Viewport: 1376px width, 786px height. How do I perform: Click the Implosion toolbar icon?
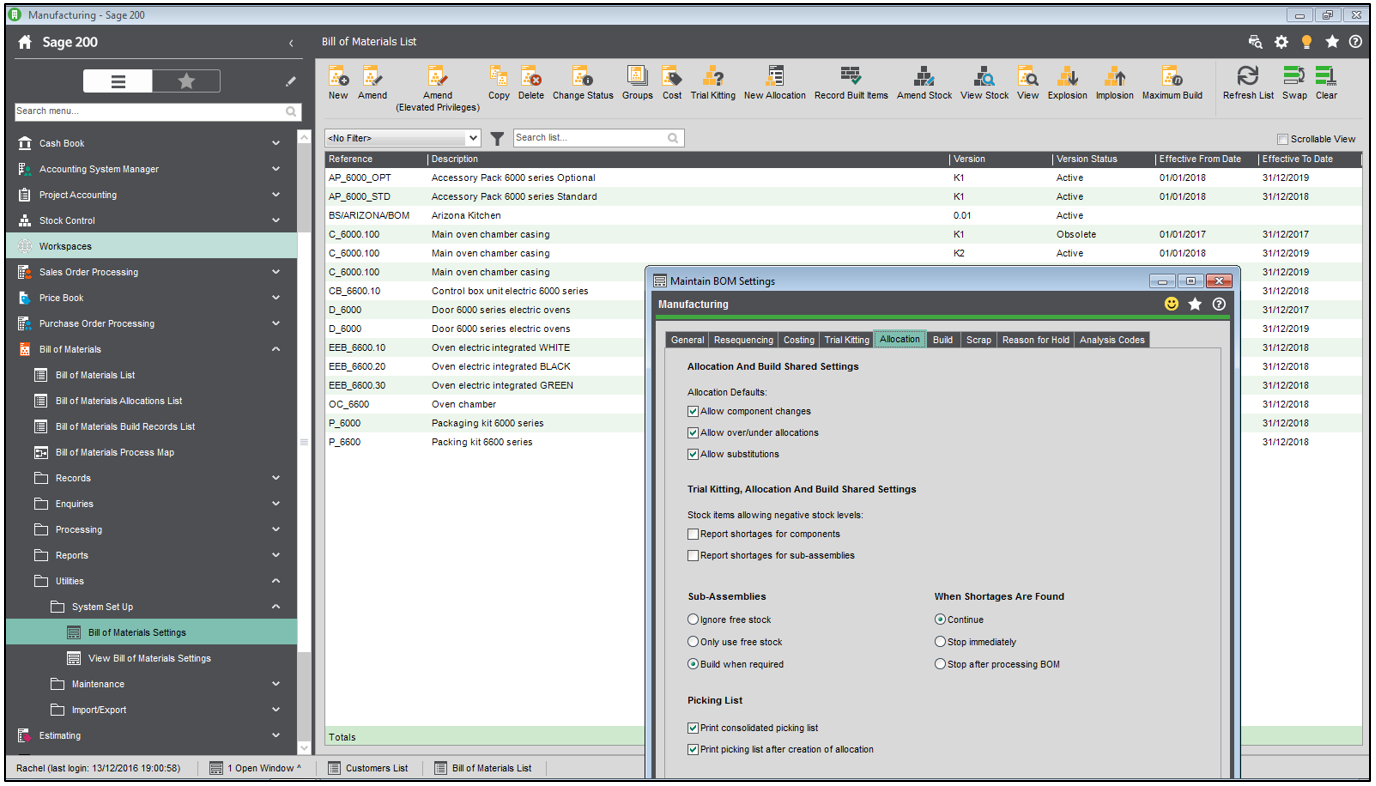tap(1114, 77)
